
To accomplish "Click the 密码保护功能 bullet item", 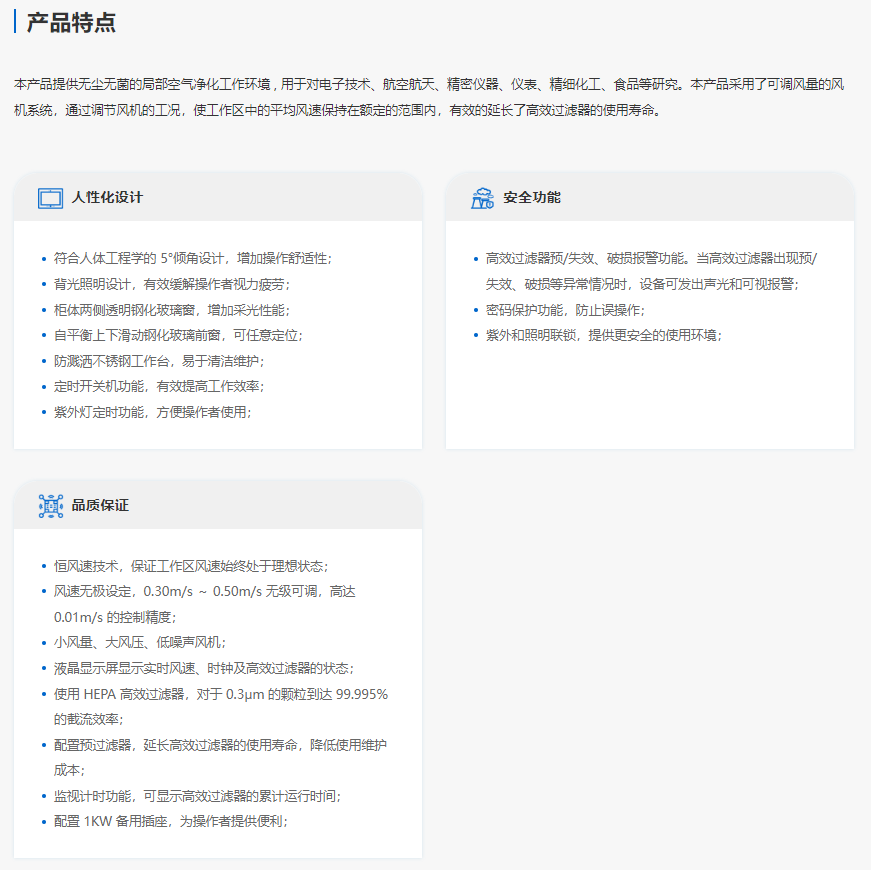I will [x=565, y=310].
